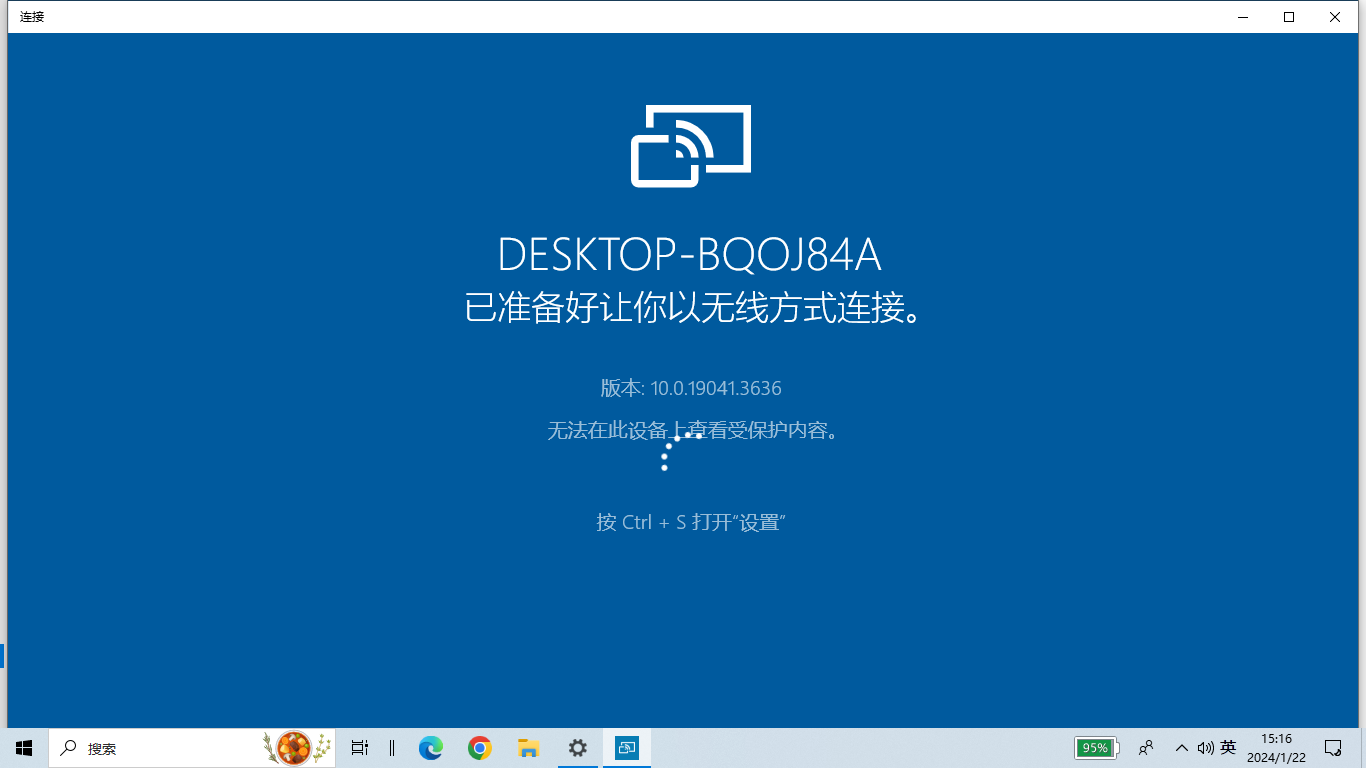Click the 连接 window title
Image resolution: width=1366 pixels, height=768 pixels.
tap(32, 17)
